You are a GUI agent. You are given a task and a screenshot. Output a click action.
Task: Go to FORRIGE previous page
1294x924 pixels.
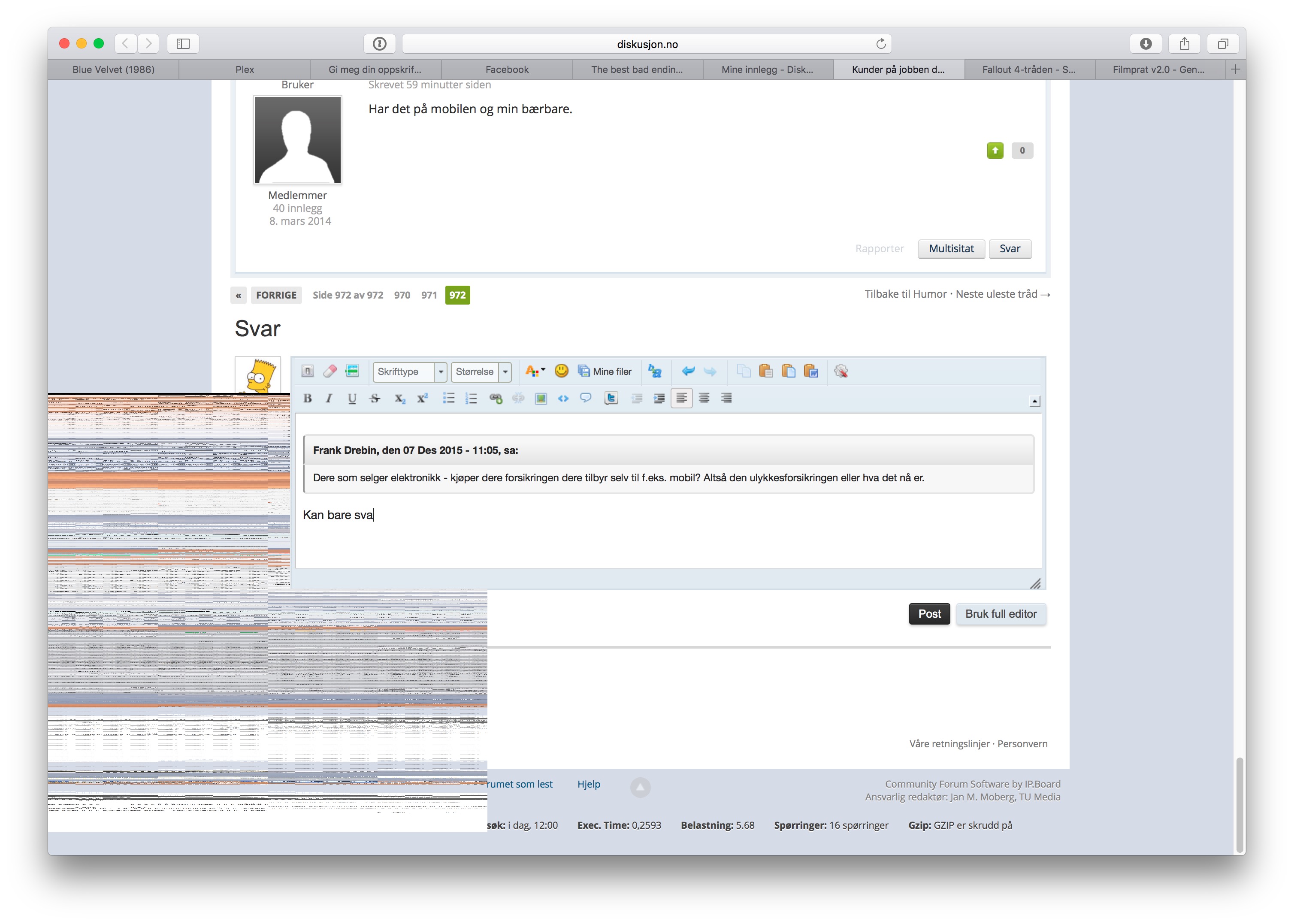[x=276, y=295]
